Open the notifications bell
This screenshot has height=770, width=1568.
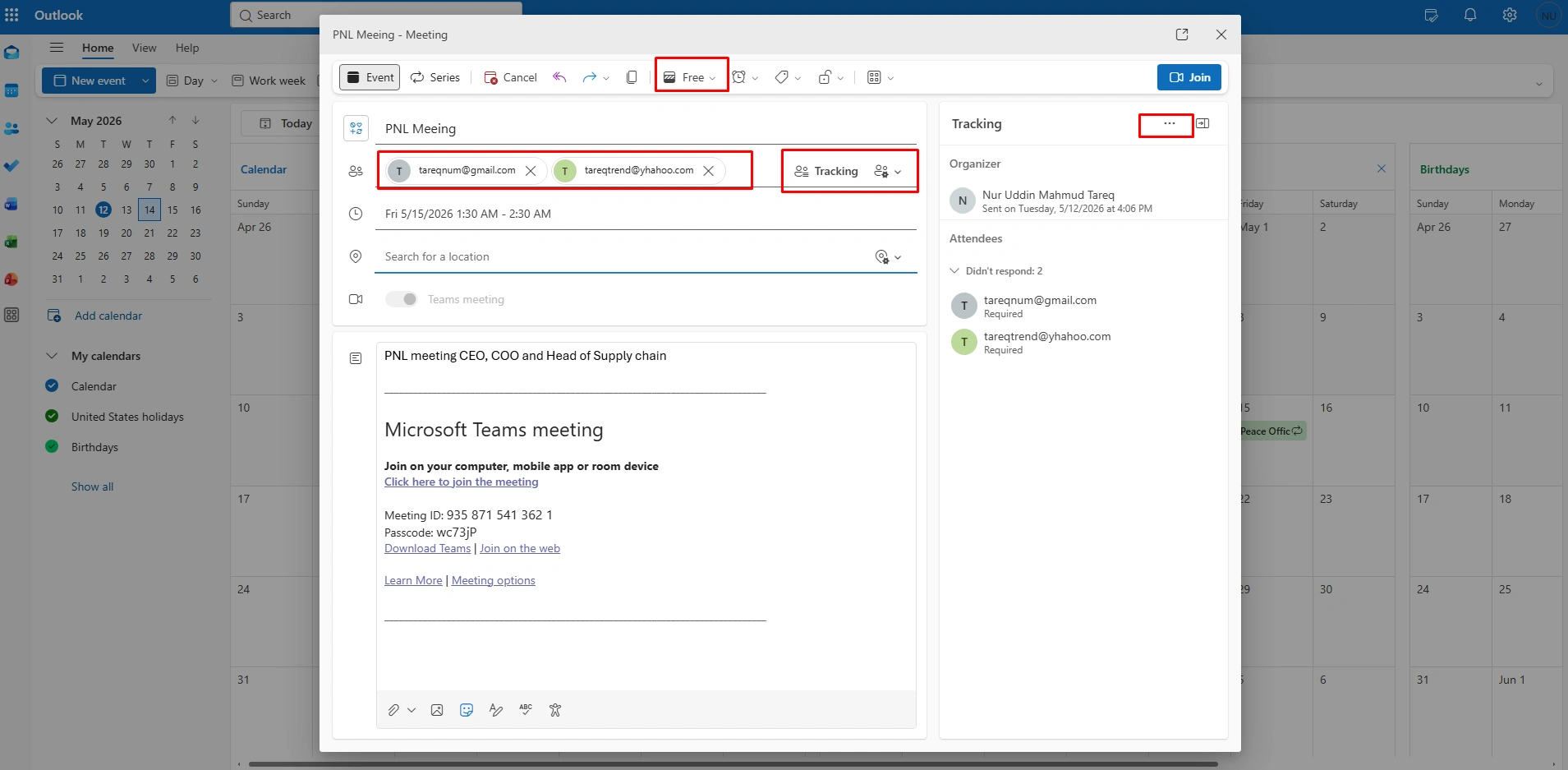1470,15
